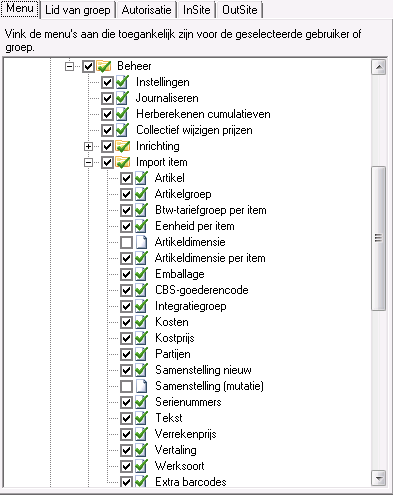The image size is (393, 495).
Task: Click the Beheer folder icon
Action: pyautogui.click(x=104, y=66)
